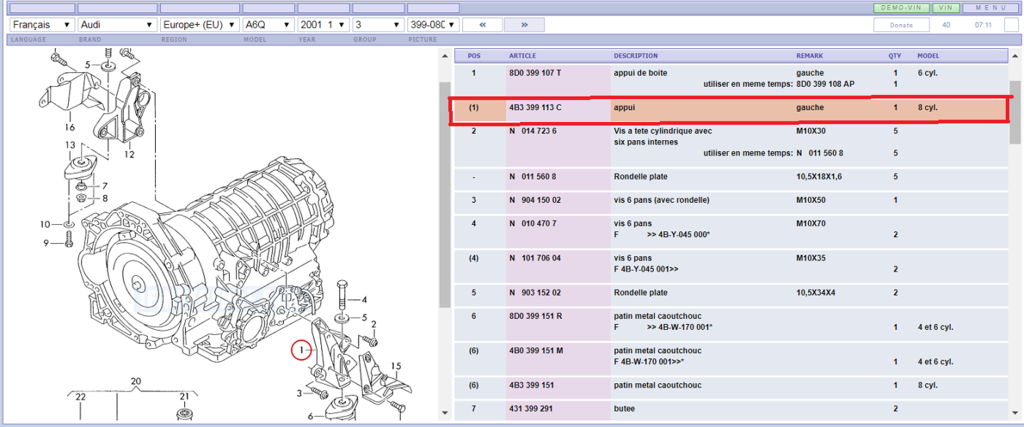1024x427 pixels.
Task: Open the Brand dropdown showing Audi
Action: tap(116, 24)
